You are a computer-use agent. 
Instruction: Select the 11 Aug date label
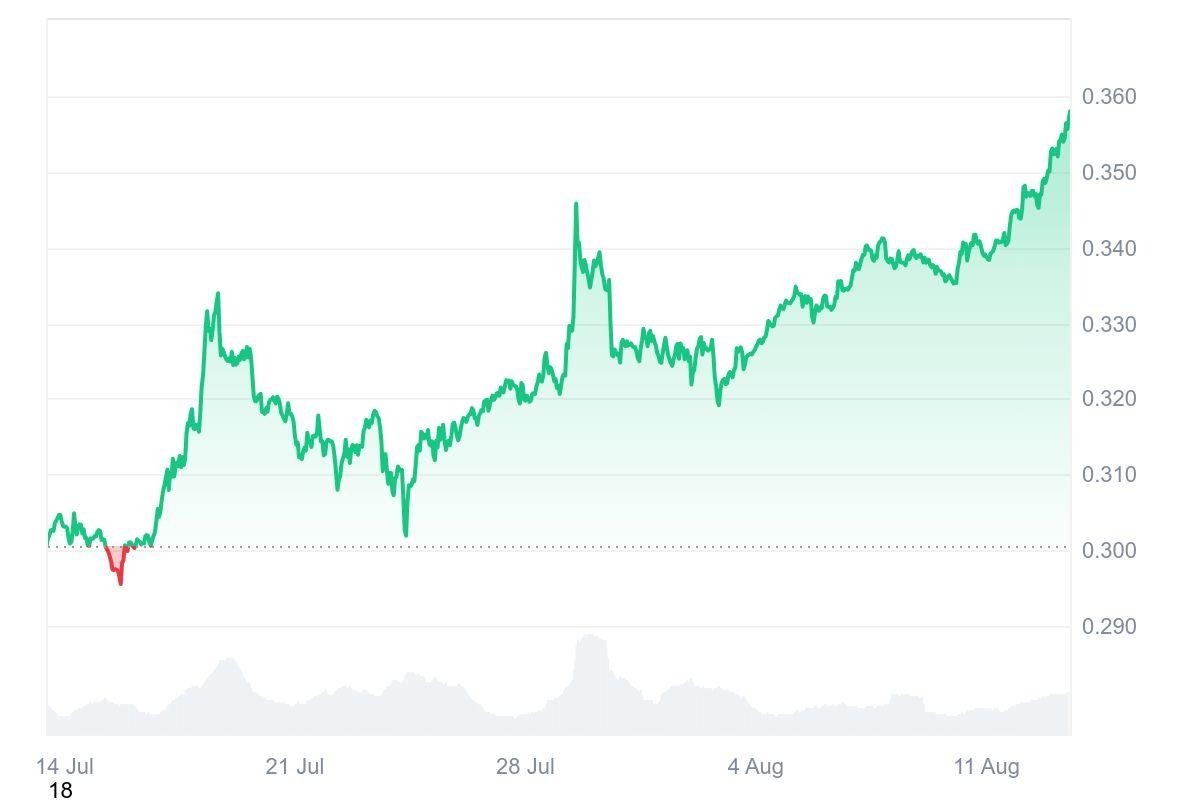pyautogui.click(x=986, y=767)
